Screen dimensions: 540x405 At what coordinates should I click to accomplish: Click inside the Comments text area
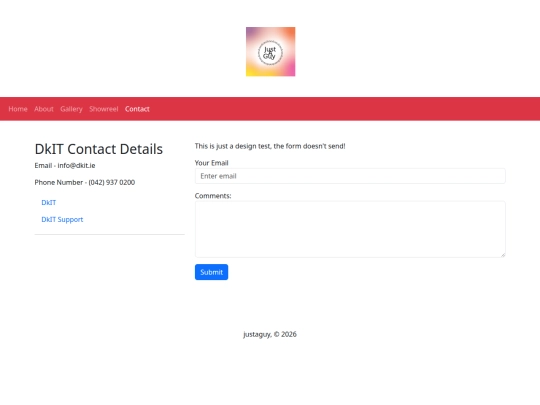(350, 229)
